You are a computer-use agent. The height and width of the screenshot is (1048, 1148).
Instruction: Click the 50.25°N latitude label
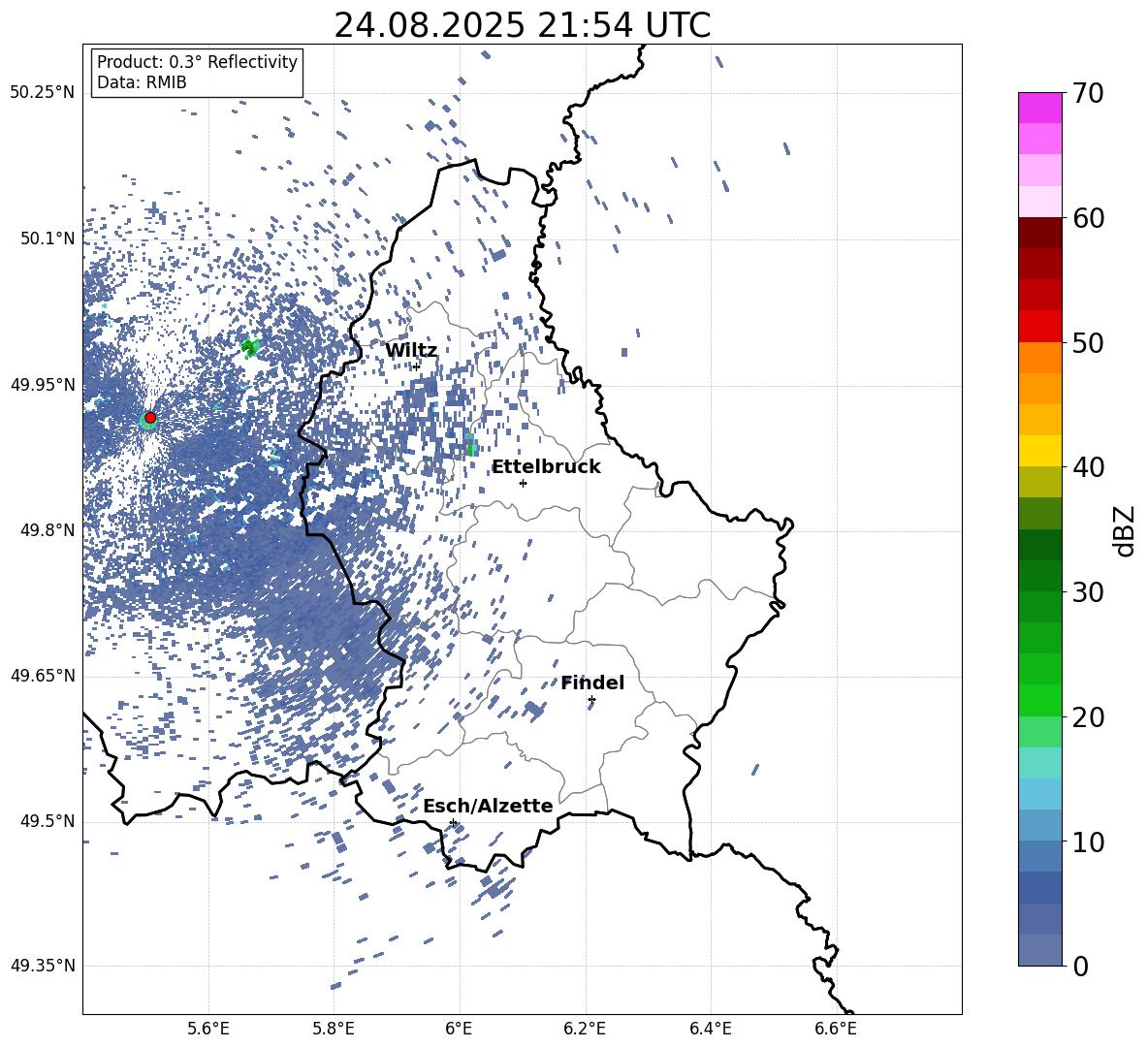43,93
